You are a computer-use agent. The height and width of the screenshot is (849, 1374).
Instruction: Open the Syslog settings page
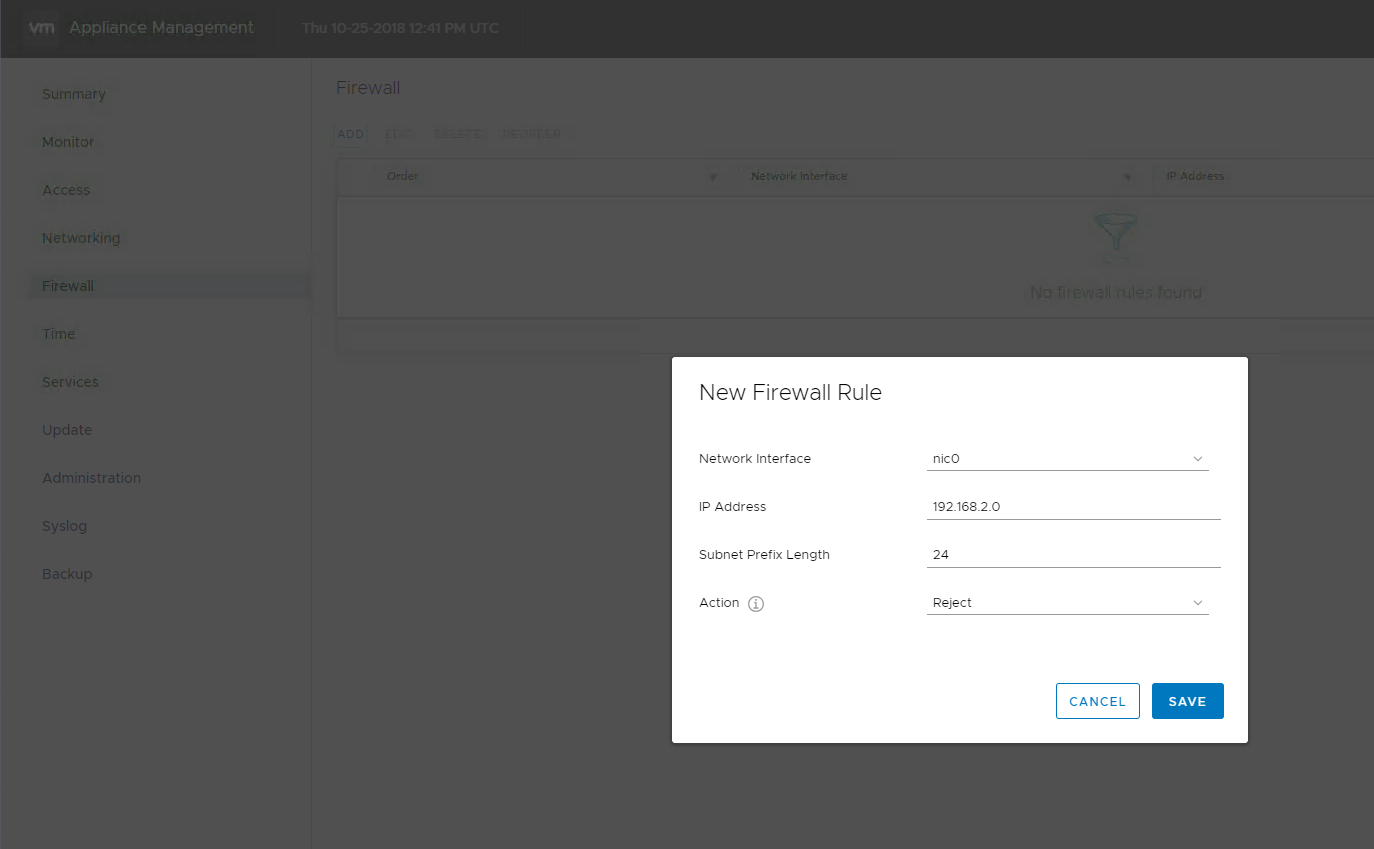click(x=65, y=526)
